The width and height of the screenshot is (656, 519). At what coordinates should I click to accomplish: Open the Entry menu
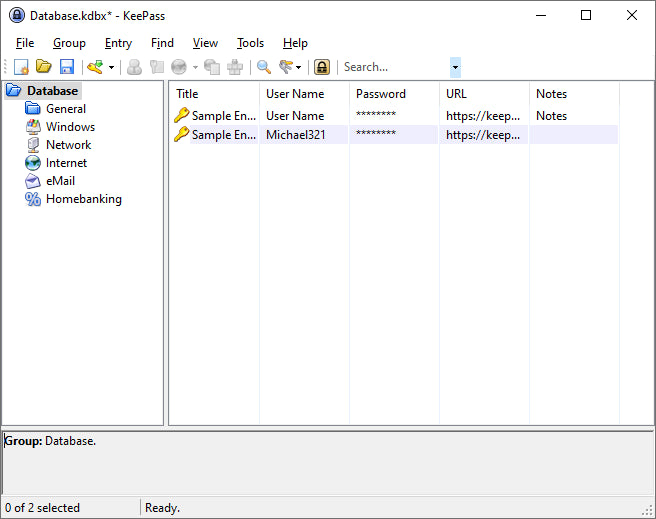pyautogui.click(x=118, y=43)
